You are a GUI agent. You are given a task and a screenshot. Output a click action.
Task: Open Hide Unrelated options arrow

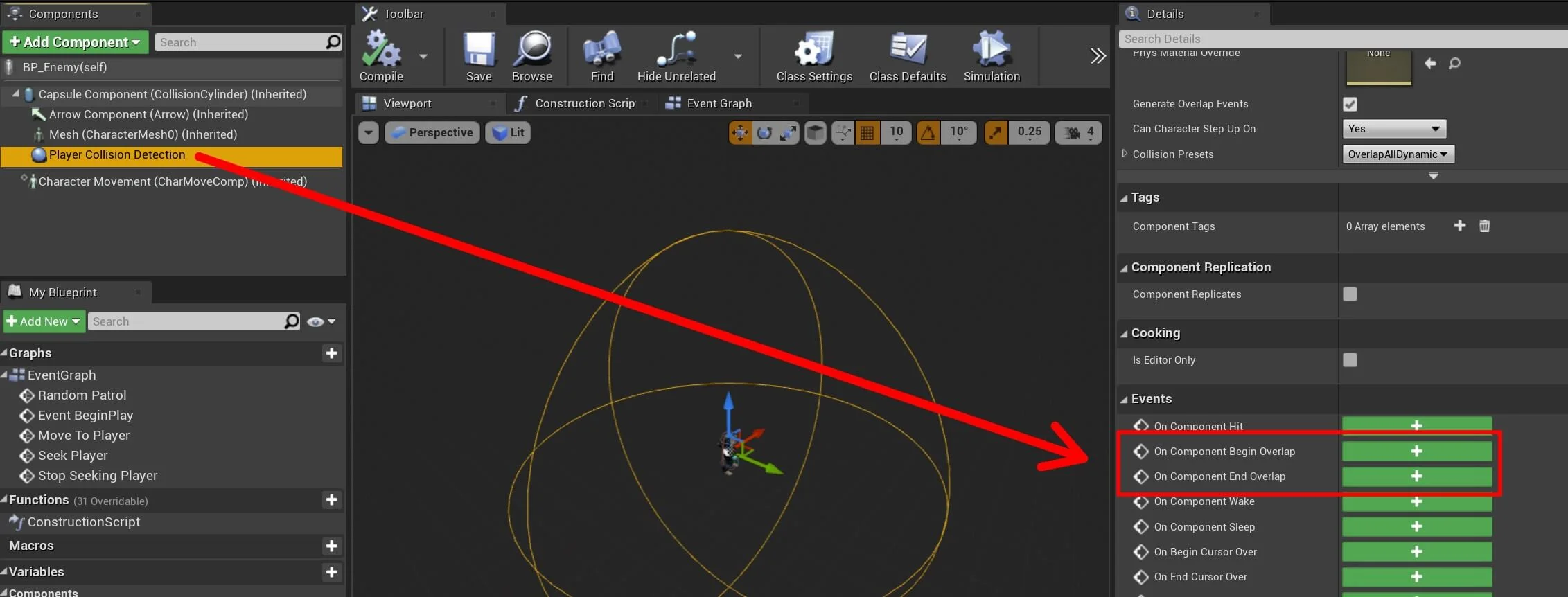click(738, 56)
